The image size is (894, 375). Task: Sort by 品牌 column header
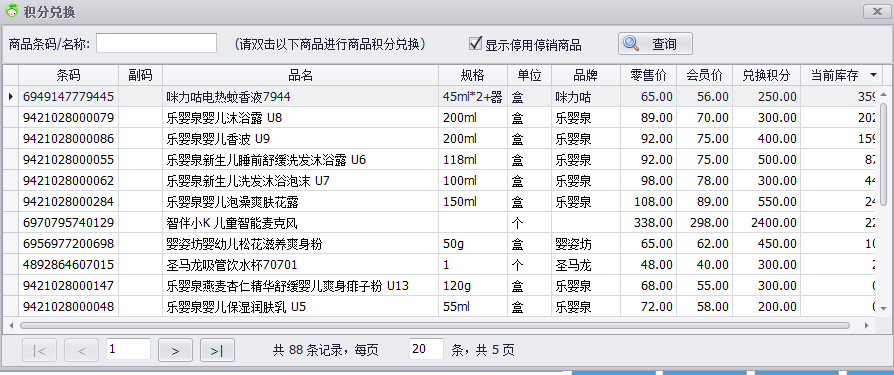586,75
